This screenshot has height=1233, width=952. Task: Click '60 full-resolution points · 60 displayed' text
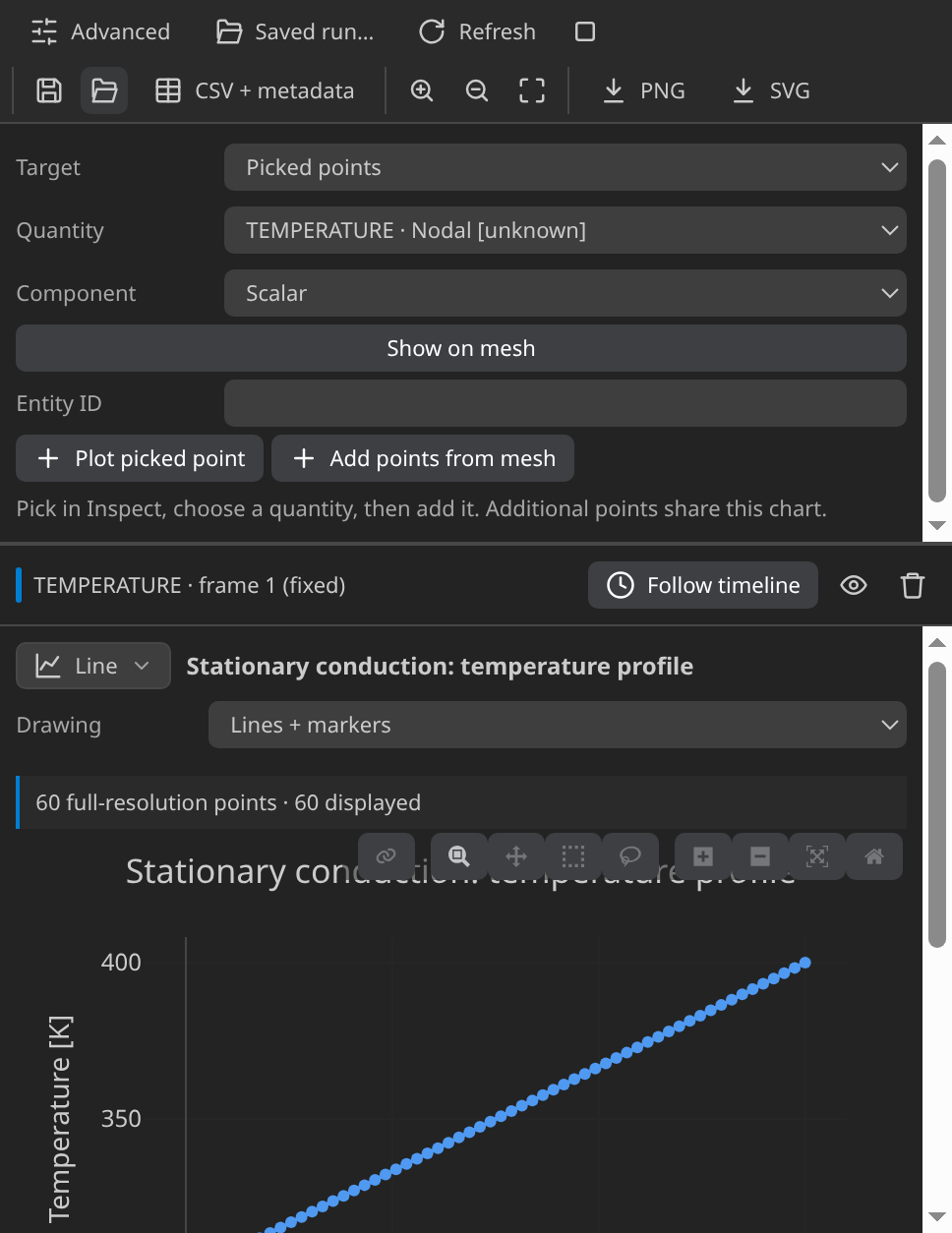point(228,802)
